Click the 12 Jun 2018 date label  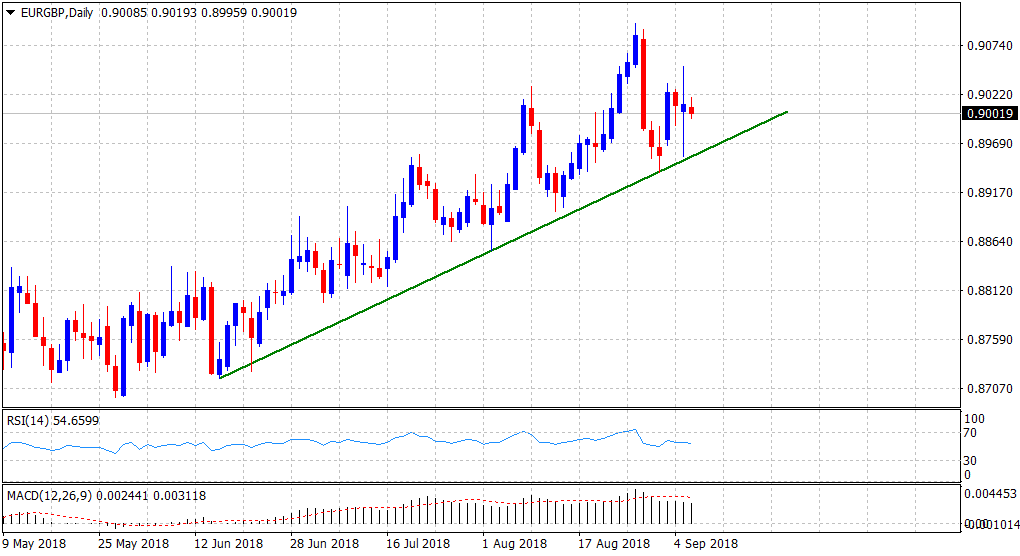(x=229, y=544)
